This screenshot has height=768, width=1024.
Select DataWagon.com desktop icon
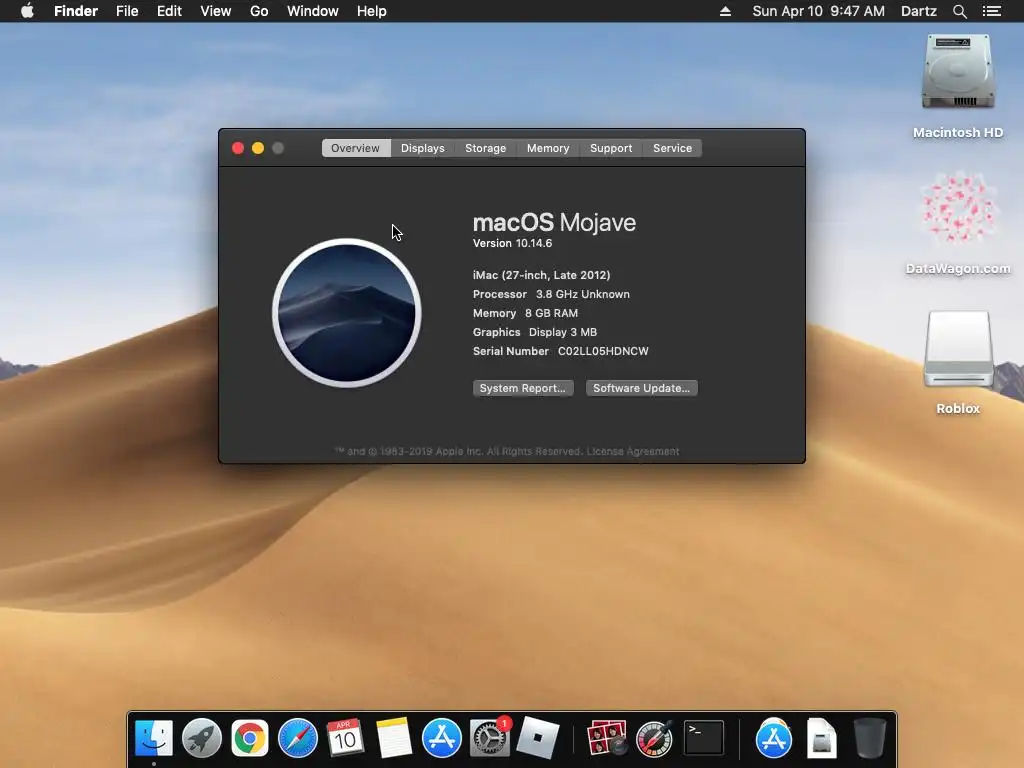coord(958,208)
